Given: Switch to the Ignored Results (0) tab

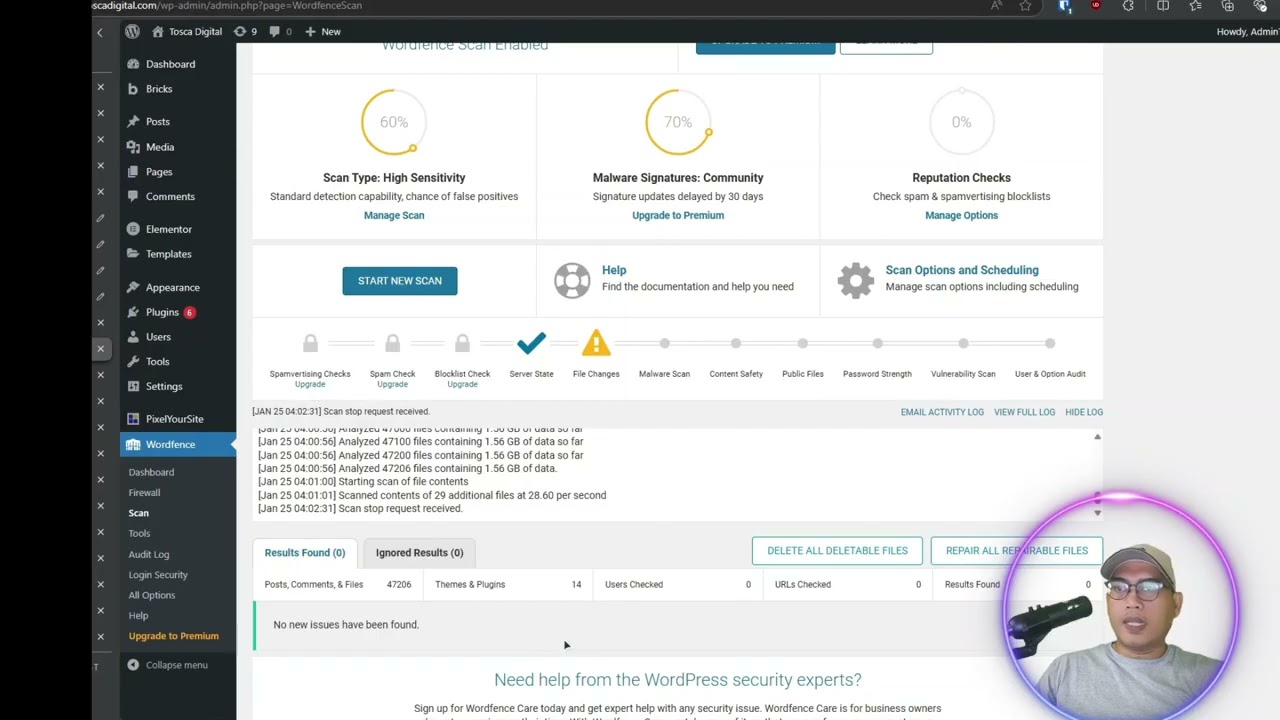Looking at the screenshot, I should click(x=419, y=552).
